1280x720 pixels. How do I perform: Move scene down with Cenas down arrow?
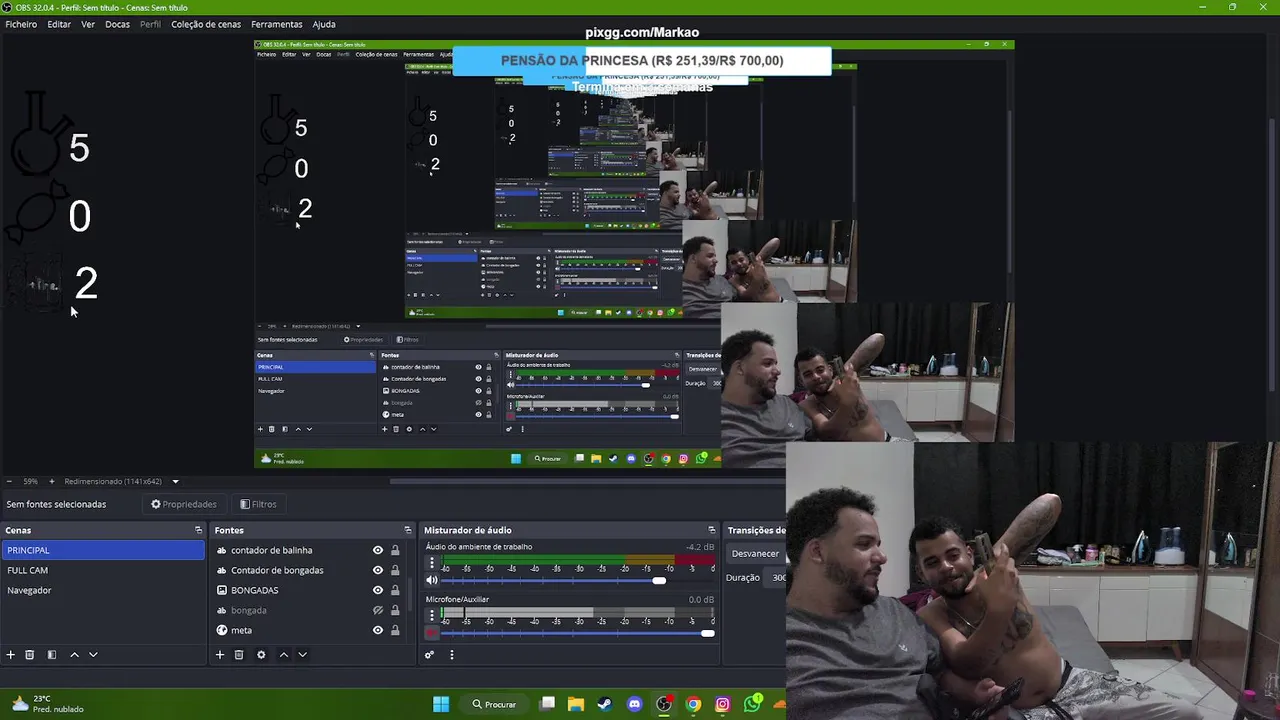(93, 655)
